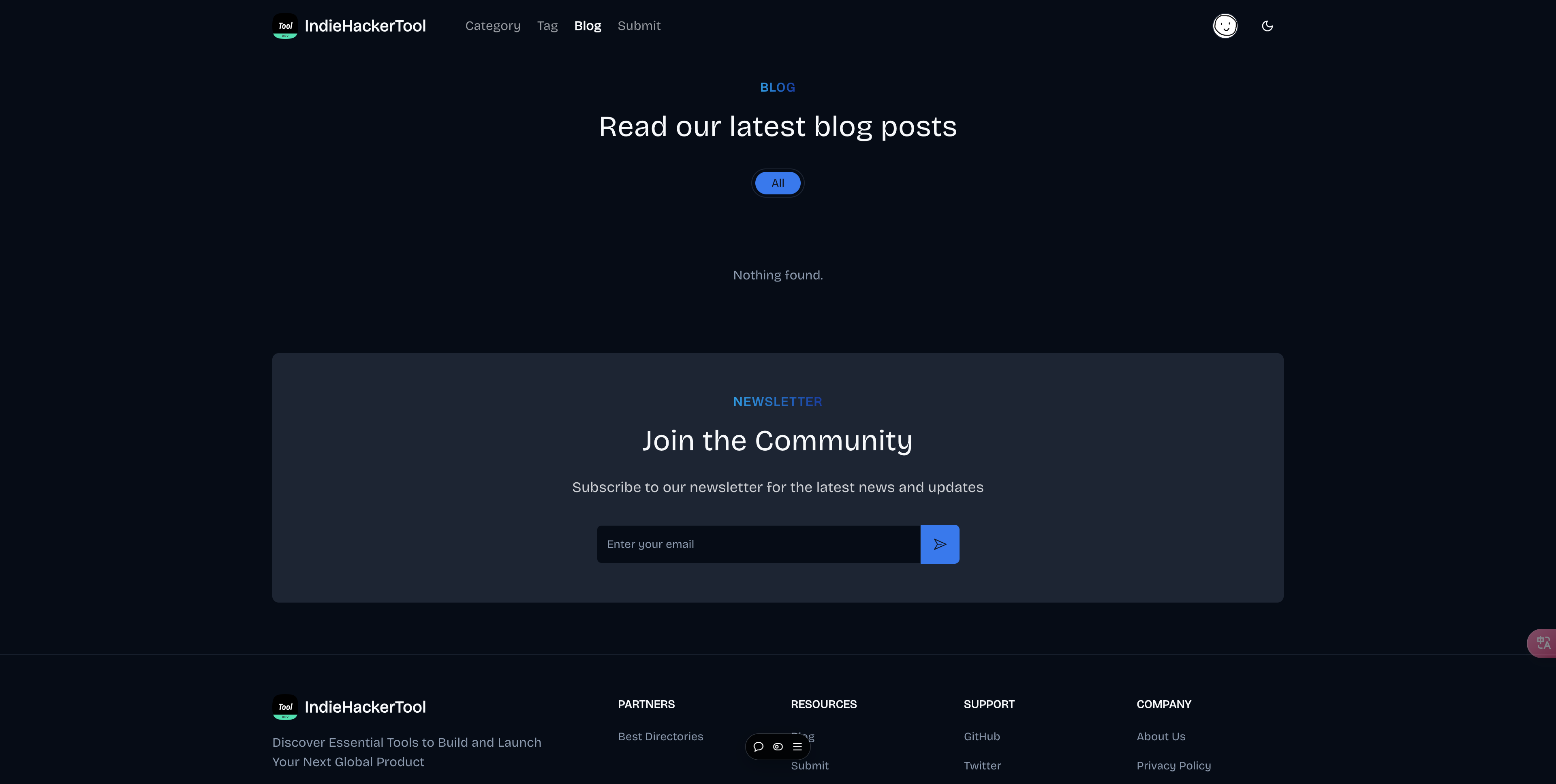
Task: Open the Twitter link in footer
Action: pos(982,765)
